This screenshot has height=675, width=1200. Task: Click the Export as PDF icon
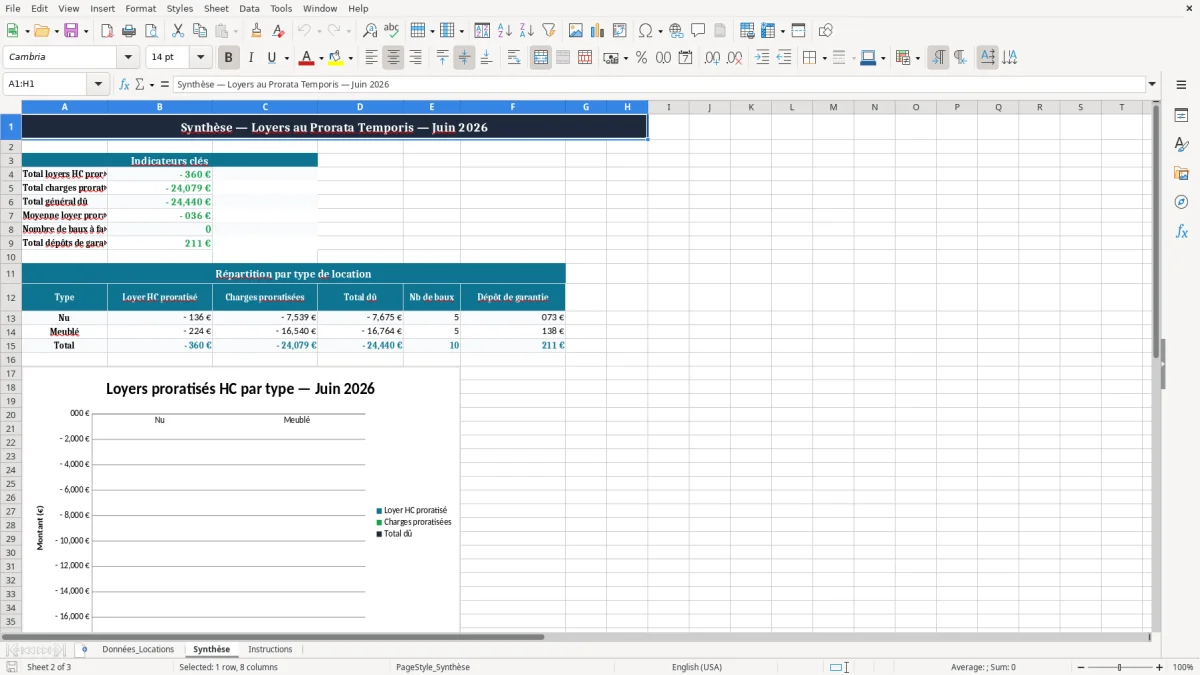point(107,31)
